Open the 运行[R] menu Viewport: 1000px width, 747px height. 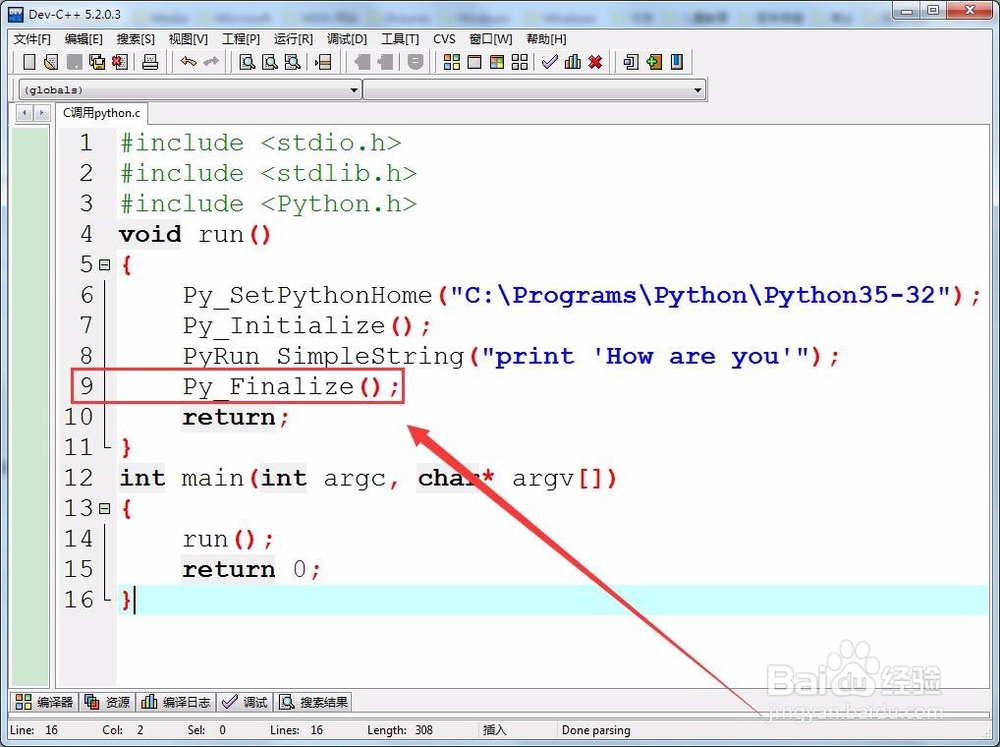(x=292, y=39)
